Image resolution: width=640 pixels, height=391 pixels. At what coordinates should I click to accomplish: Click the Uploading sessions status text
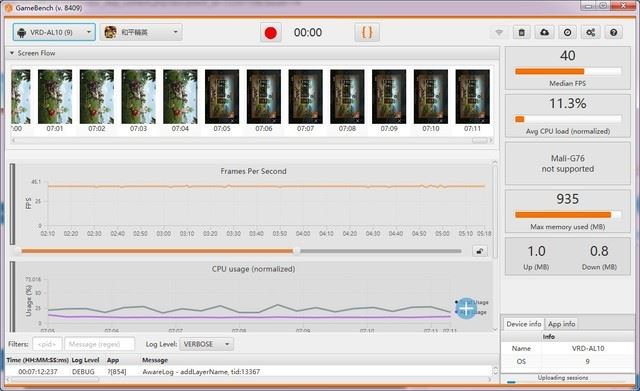tap(563, 378)
